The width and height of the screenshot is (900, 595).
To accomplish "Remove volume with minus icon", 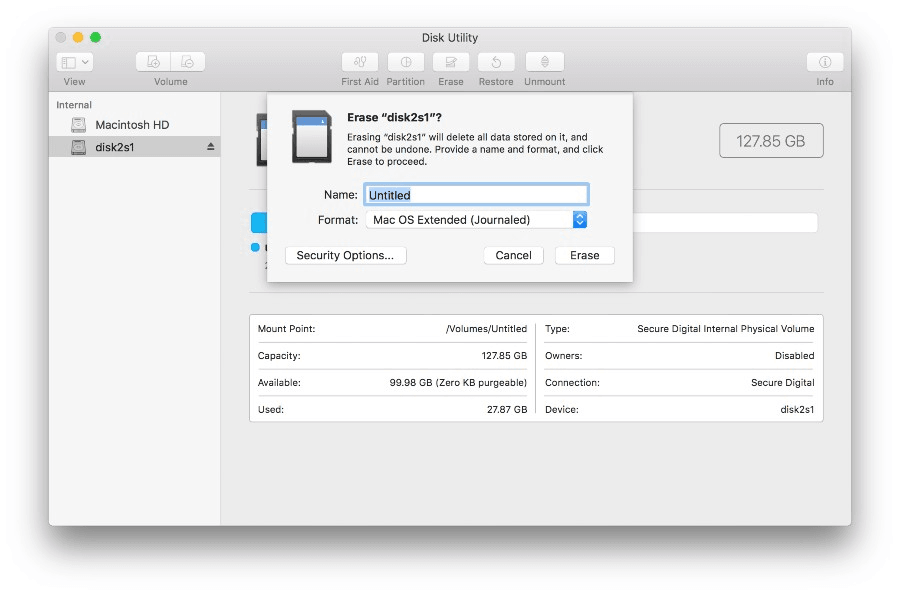I will click(188, 62).
